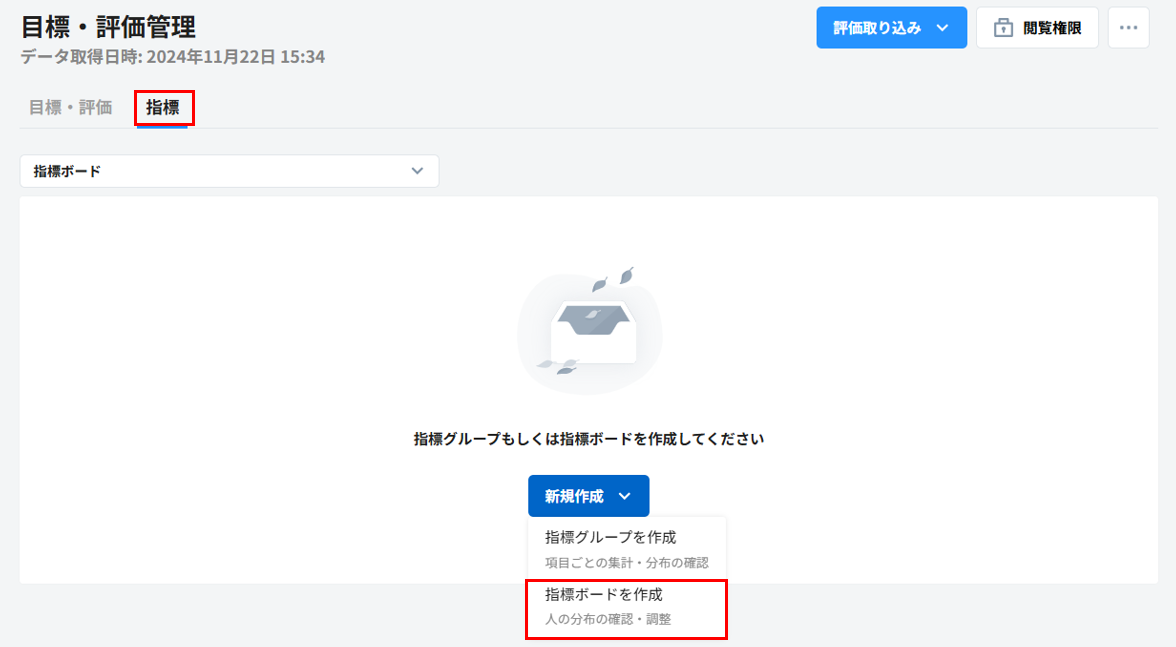Click the blue underline beneath 指標 tab
The image size is (1176, 647).
162,126
